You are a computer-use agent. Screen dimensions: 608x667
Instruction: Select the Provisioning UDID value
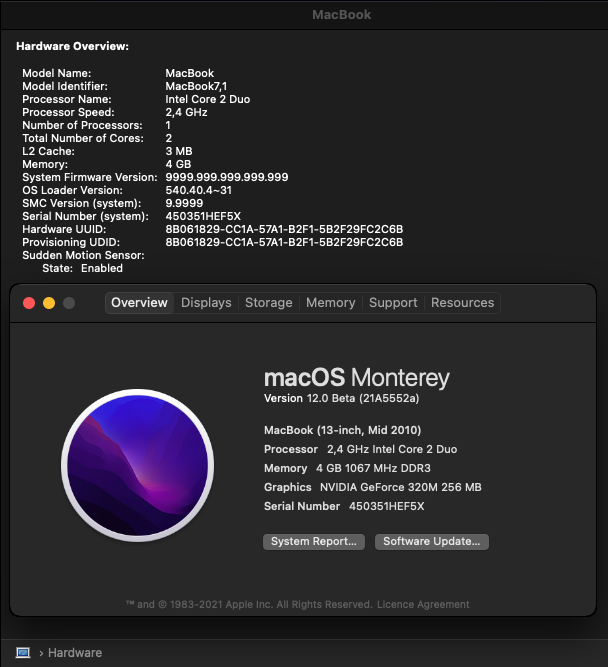(284, 242)
